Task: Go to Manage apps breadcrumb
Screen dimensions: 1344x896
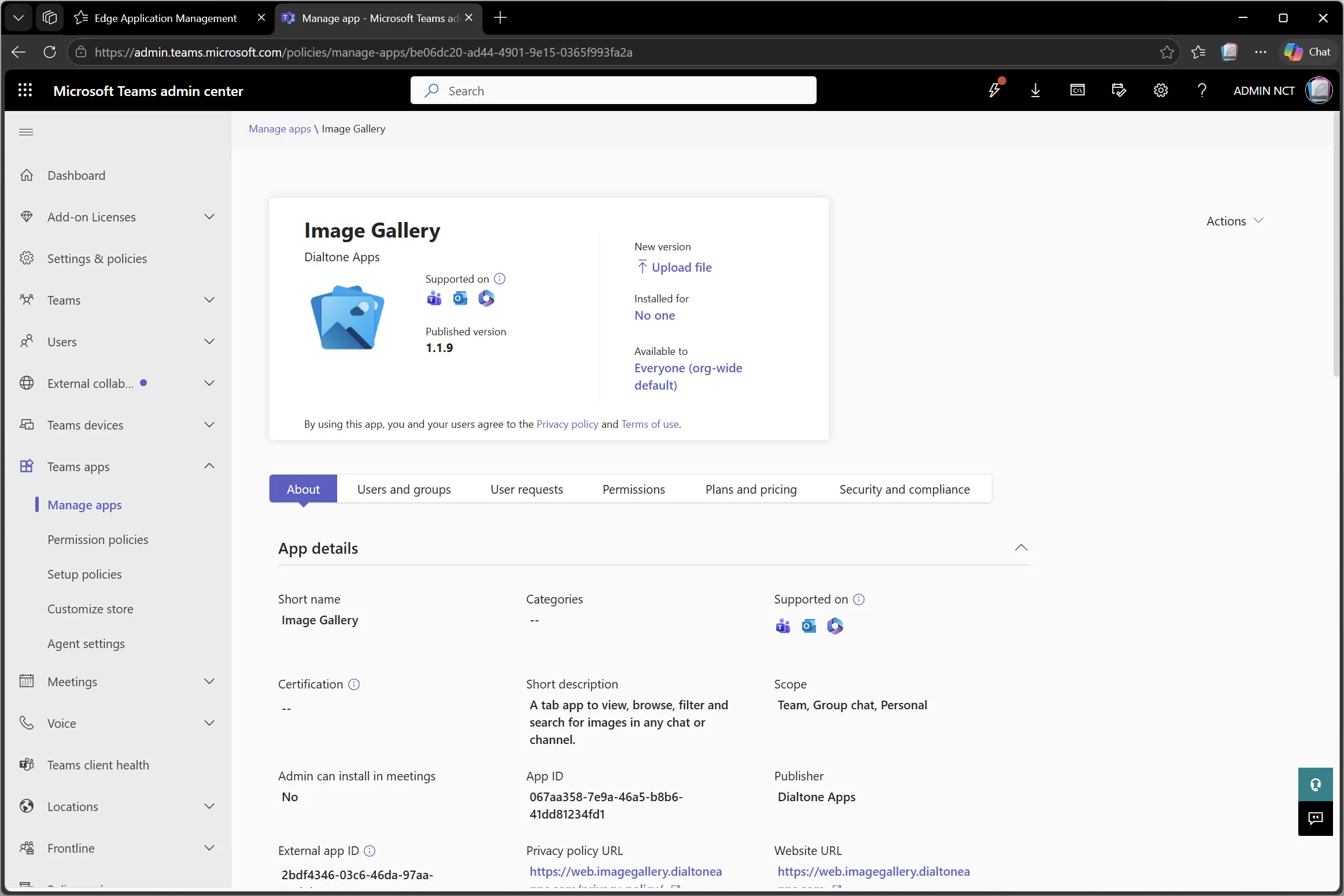Action: pyautogui.click(x=280, y=129)
